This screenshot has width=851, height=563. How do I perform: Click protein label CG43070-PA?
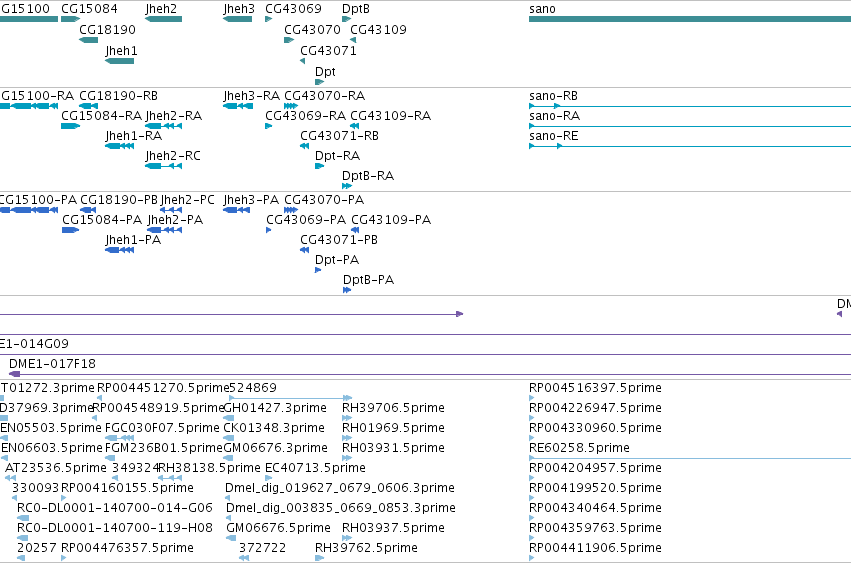coord(324,200)
